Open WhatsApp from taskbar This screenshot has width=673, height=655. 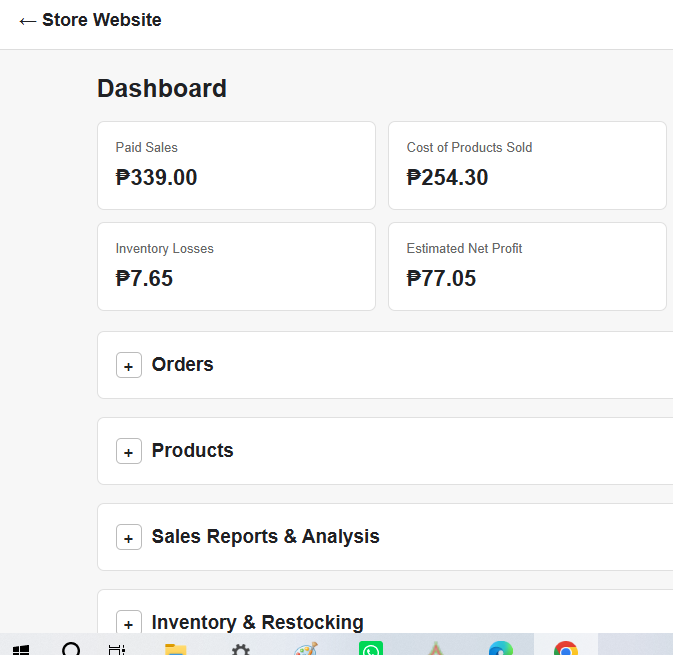[x=371, y=648]
